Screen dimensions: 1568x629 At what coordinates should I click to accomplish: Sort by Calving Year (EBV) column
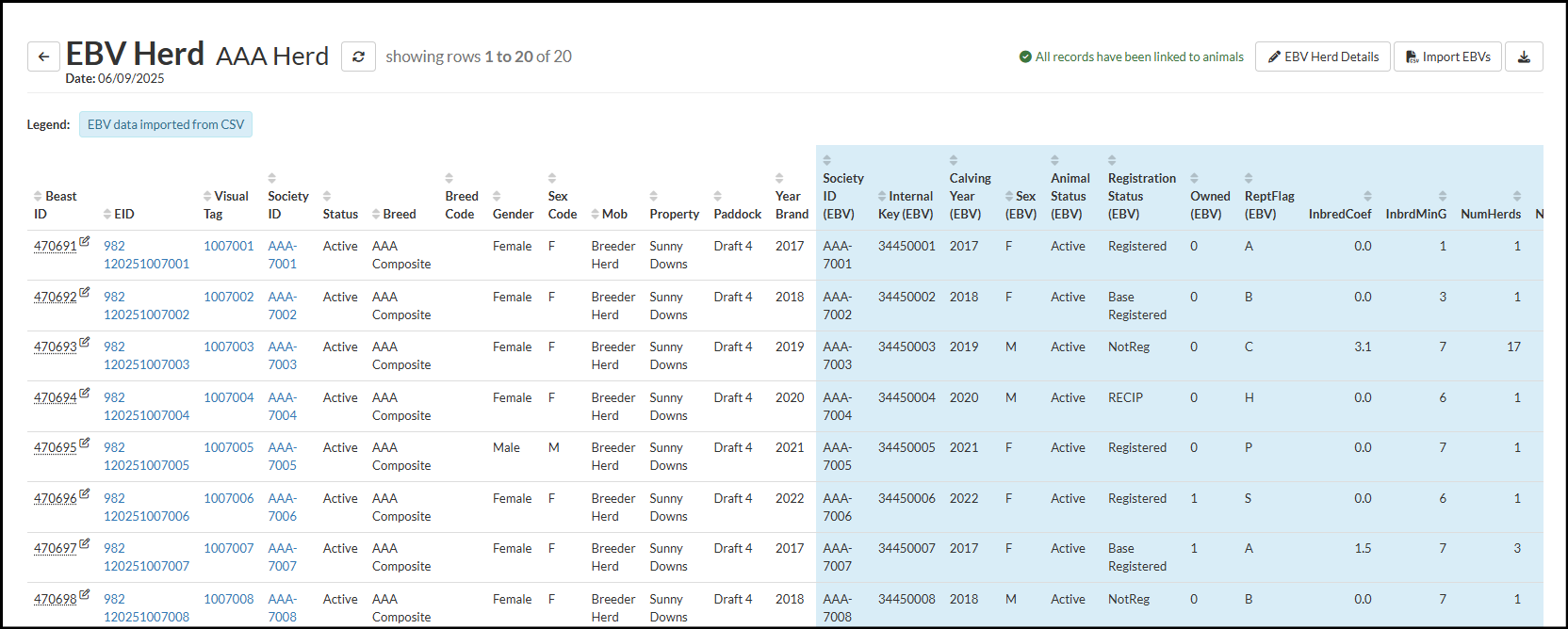(969, 178)
